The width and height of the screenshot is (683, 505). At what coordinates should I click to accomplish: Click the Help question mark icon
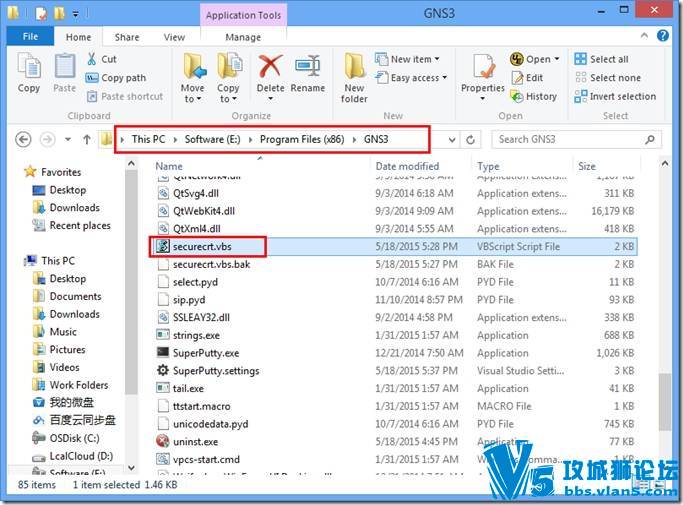coord(663,36)
